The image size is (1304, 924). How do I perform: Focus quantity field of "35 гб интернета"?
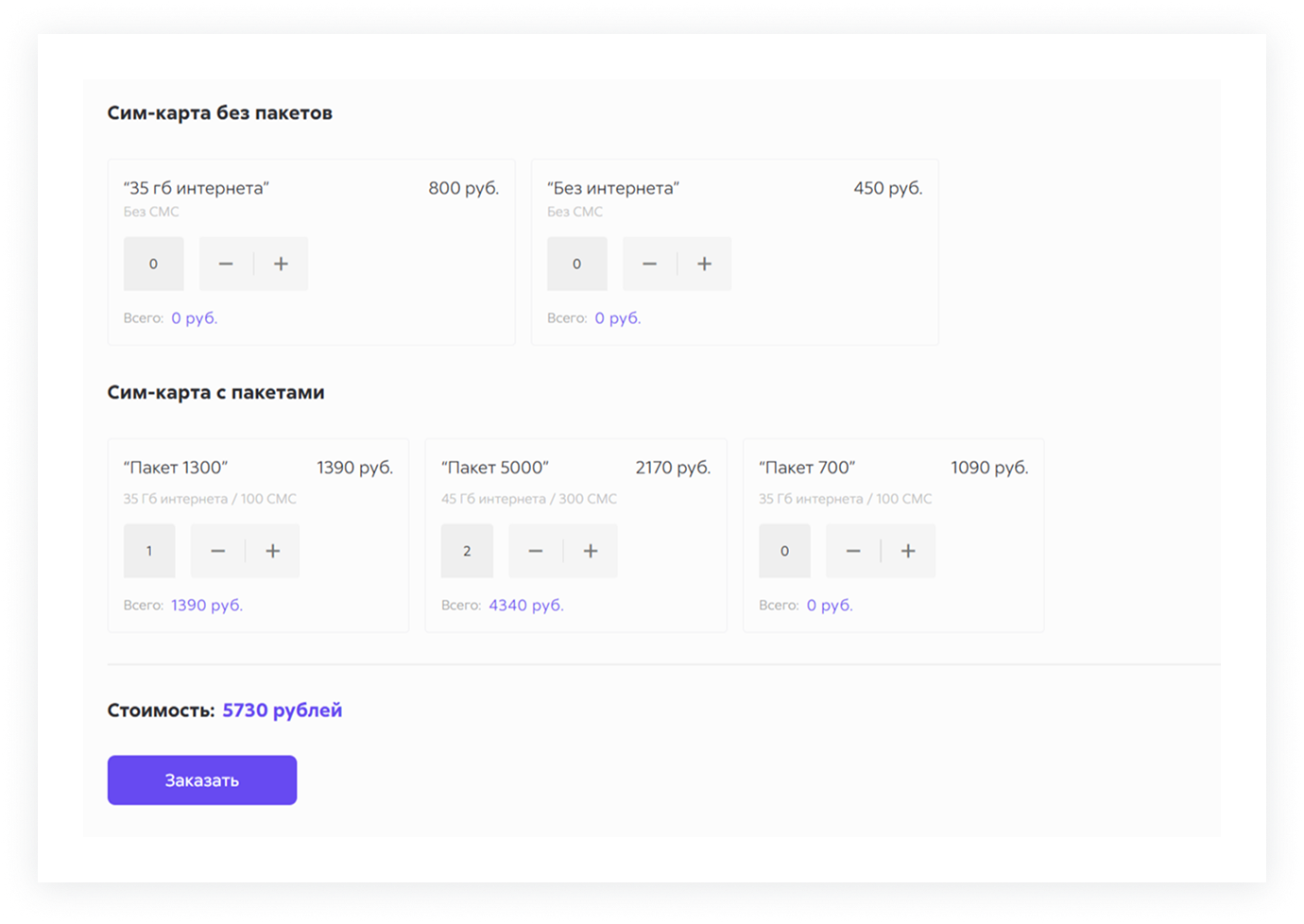[153, 264]
